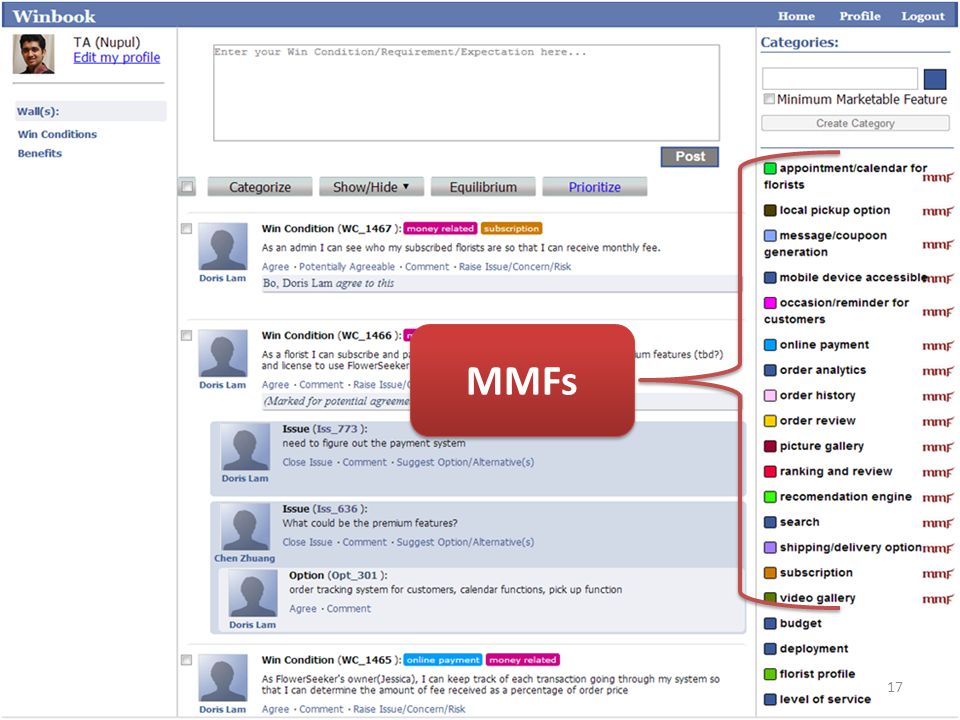The height and width of the screenshot is (720, 960).
Task: Click the online payment category color icon
Action: point(770,345)
